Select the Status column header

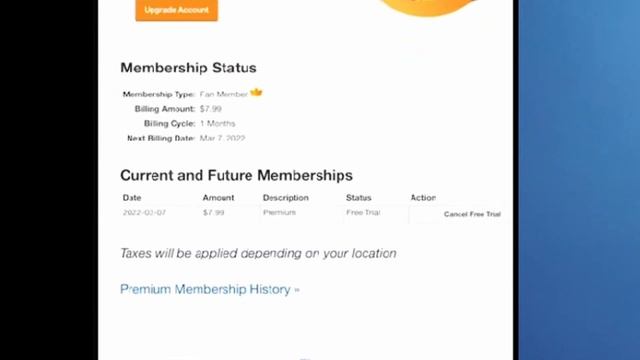tap(359, 198)
